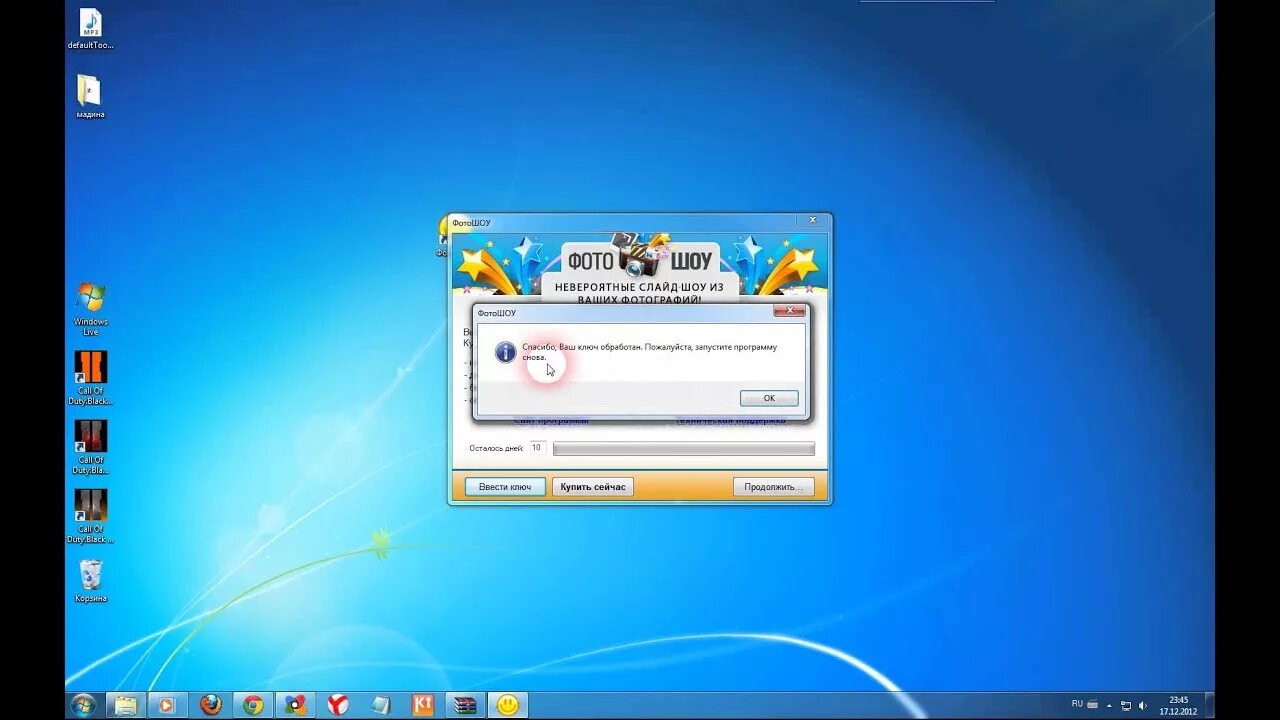Click the Show Desktop strip
The image size is (1280, 720).
pos(1209,705)
